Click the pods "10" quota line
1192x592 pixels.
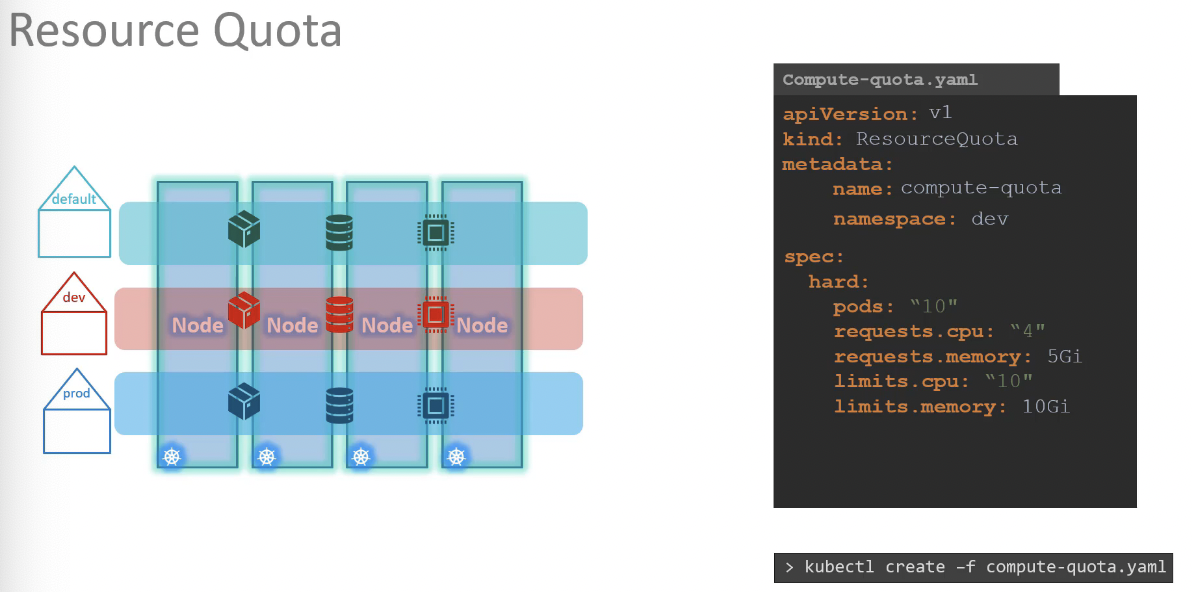point(896,307)
